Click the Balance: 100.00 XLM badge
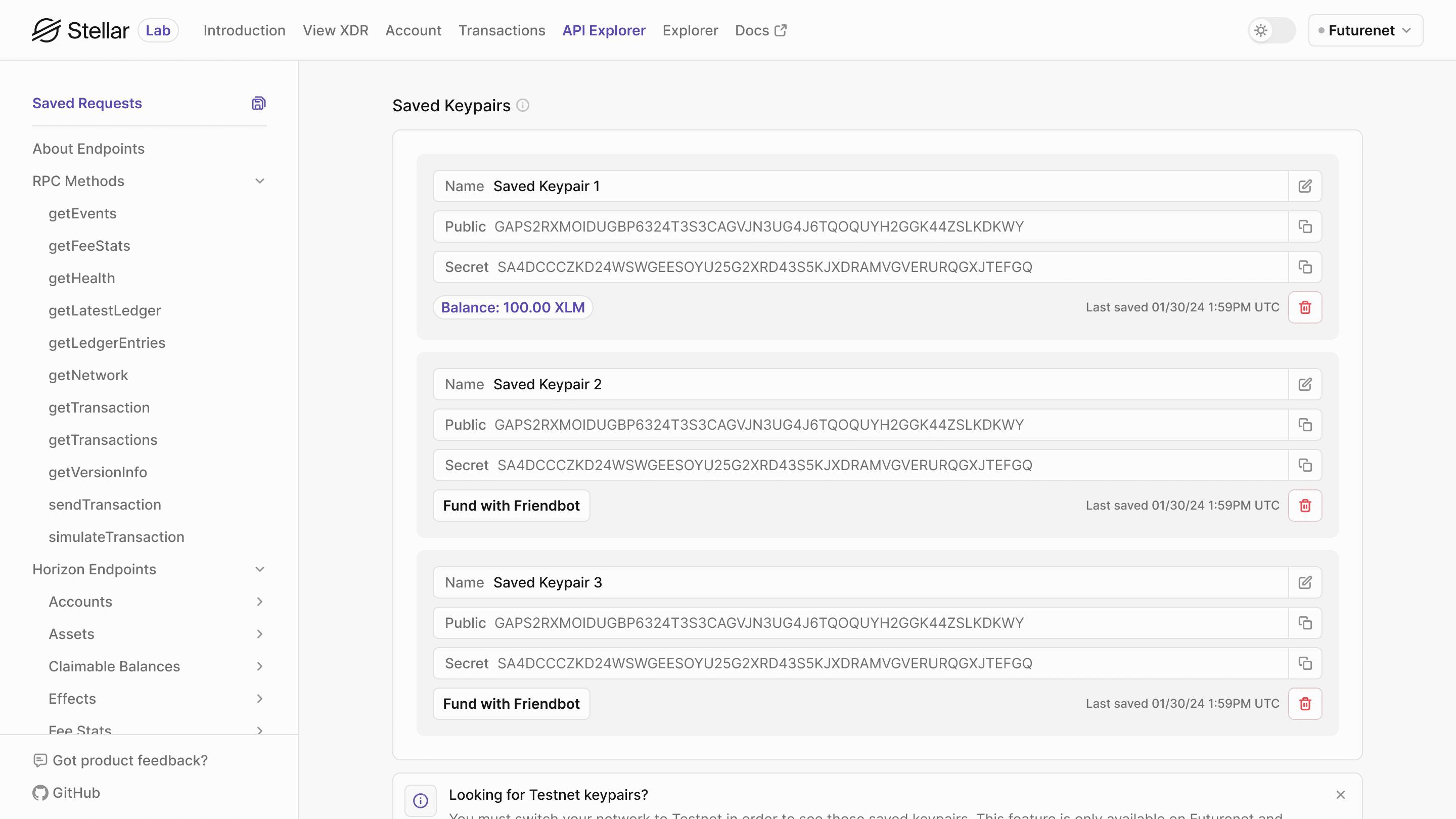Viewport: 1456px width, 819px height. [x=513, y=307]
